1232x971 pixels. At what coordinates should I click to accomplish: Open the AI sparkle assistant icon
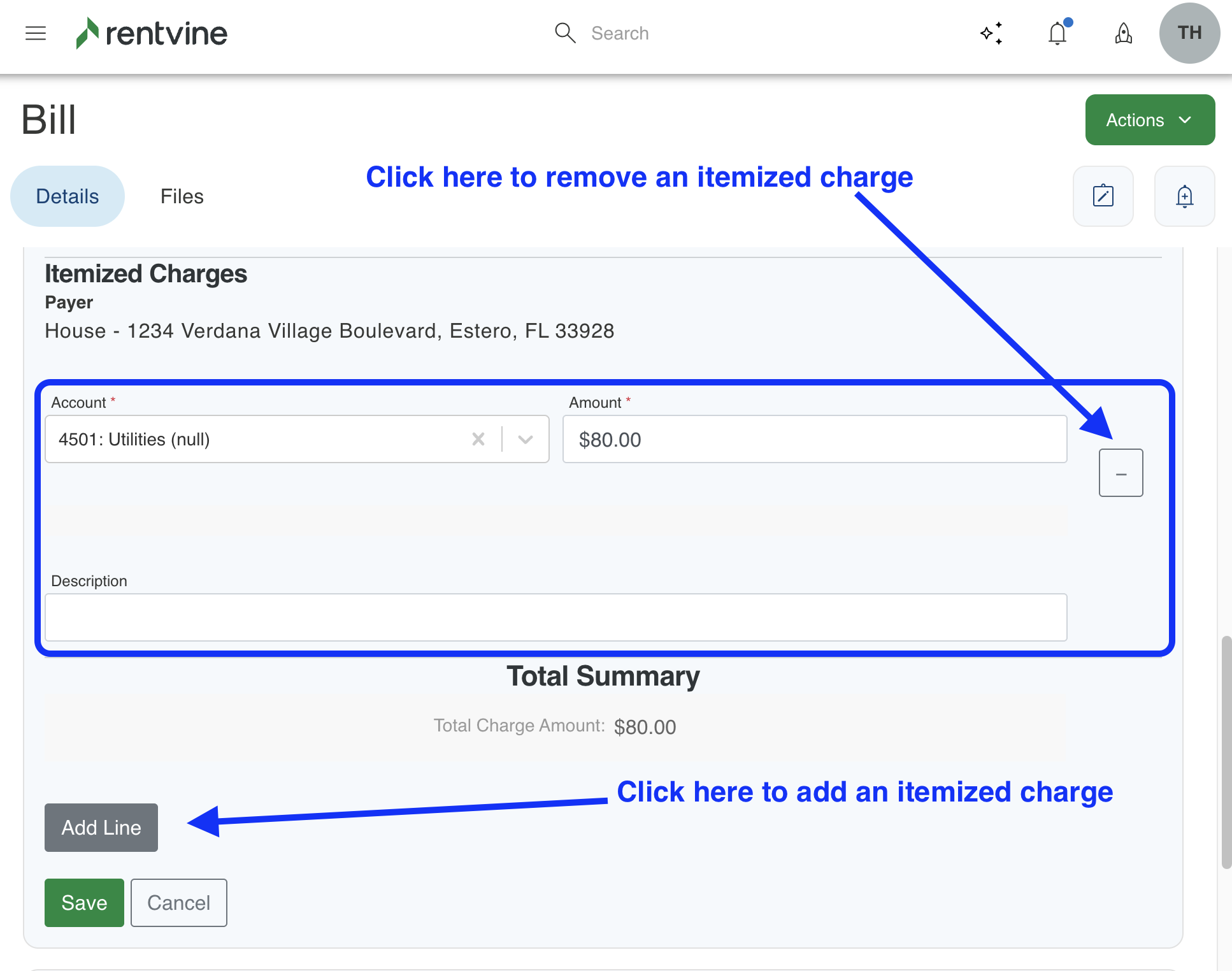pos(991,33)
